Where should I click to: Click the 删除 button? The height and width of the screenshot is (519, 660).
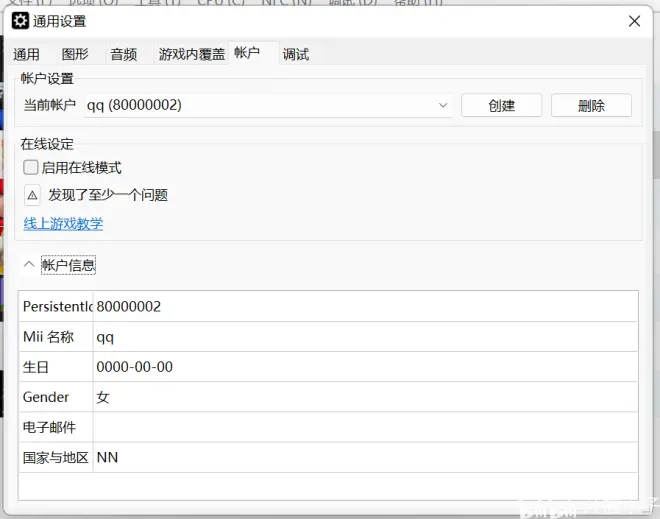coord(591,105)
